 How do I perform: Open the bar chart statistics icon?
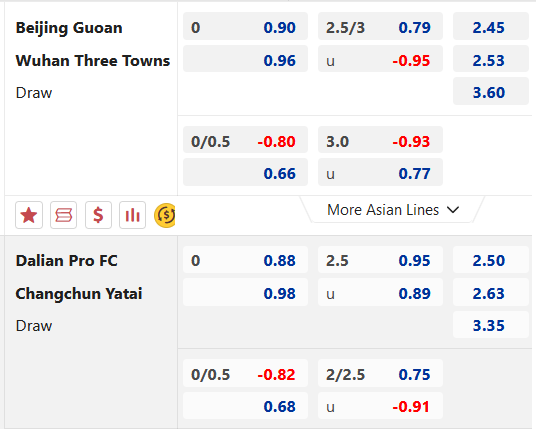pyautogui.click(x=133, y=215)
